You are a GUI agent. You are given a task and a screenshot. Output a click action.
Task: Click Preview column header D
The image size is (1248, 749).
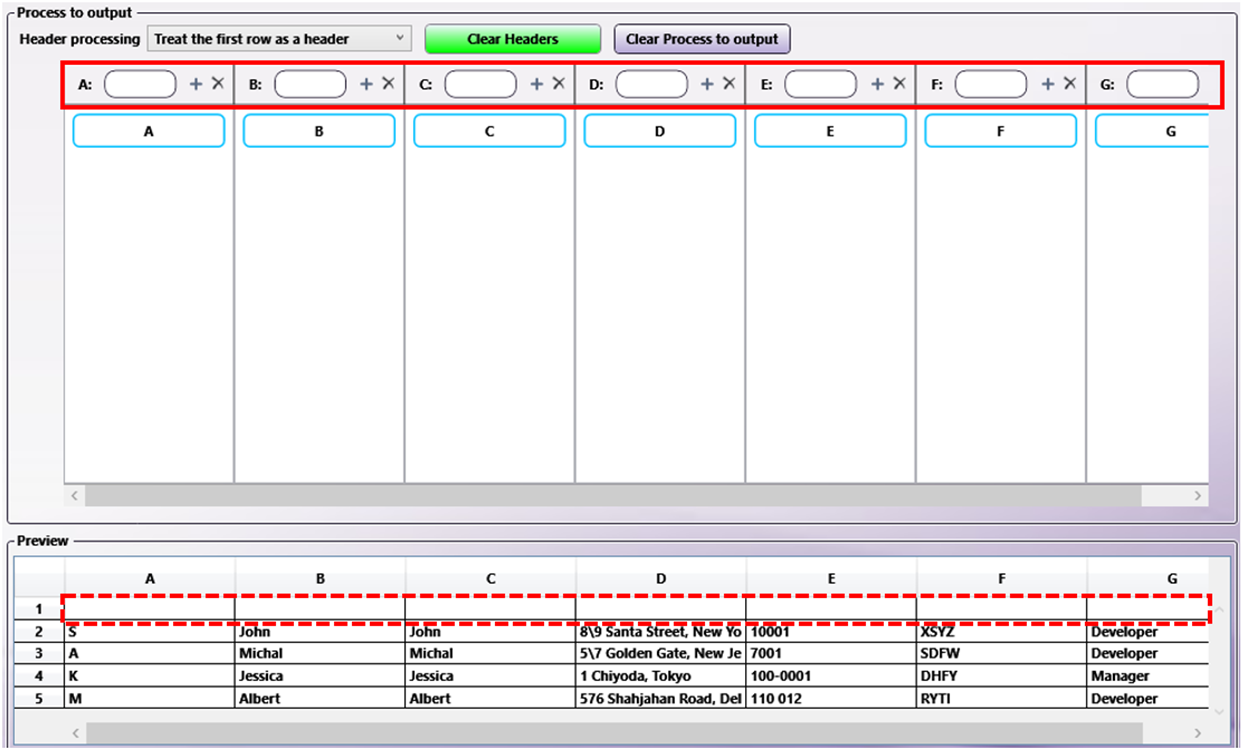click(x=661, y=578)
